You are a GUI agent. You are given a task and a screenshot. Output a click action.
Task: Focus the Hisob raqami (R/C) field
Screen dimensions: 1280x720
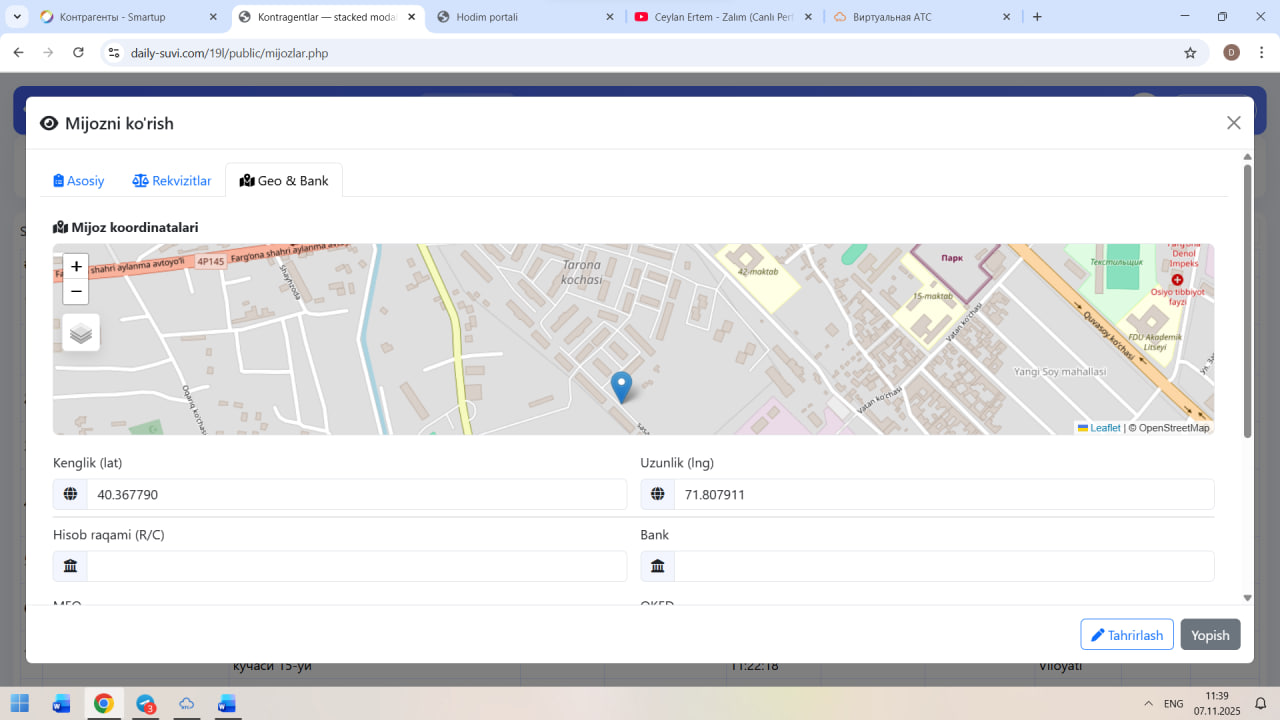pyautogui.click(x=356, y=566)
